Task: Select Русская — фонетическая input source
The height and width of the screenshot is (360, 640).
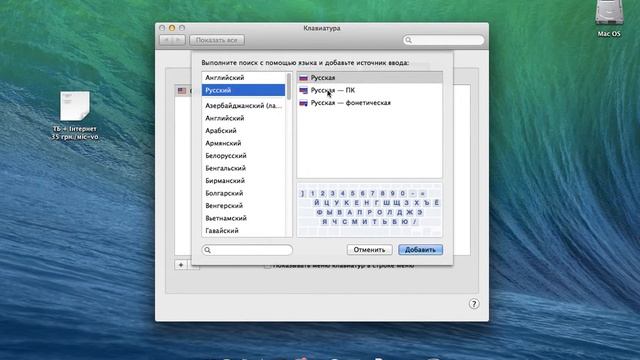Action: coord(369,103)
